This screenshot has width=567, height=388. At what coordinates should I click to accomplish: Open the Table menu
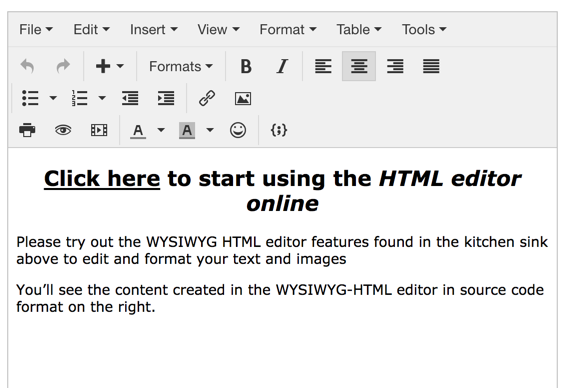(x=359, y=30)
